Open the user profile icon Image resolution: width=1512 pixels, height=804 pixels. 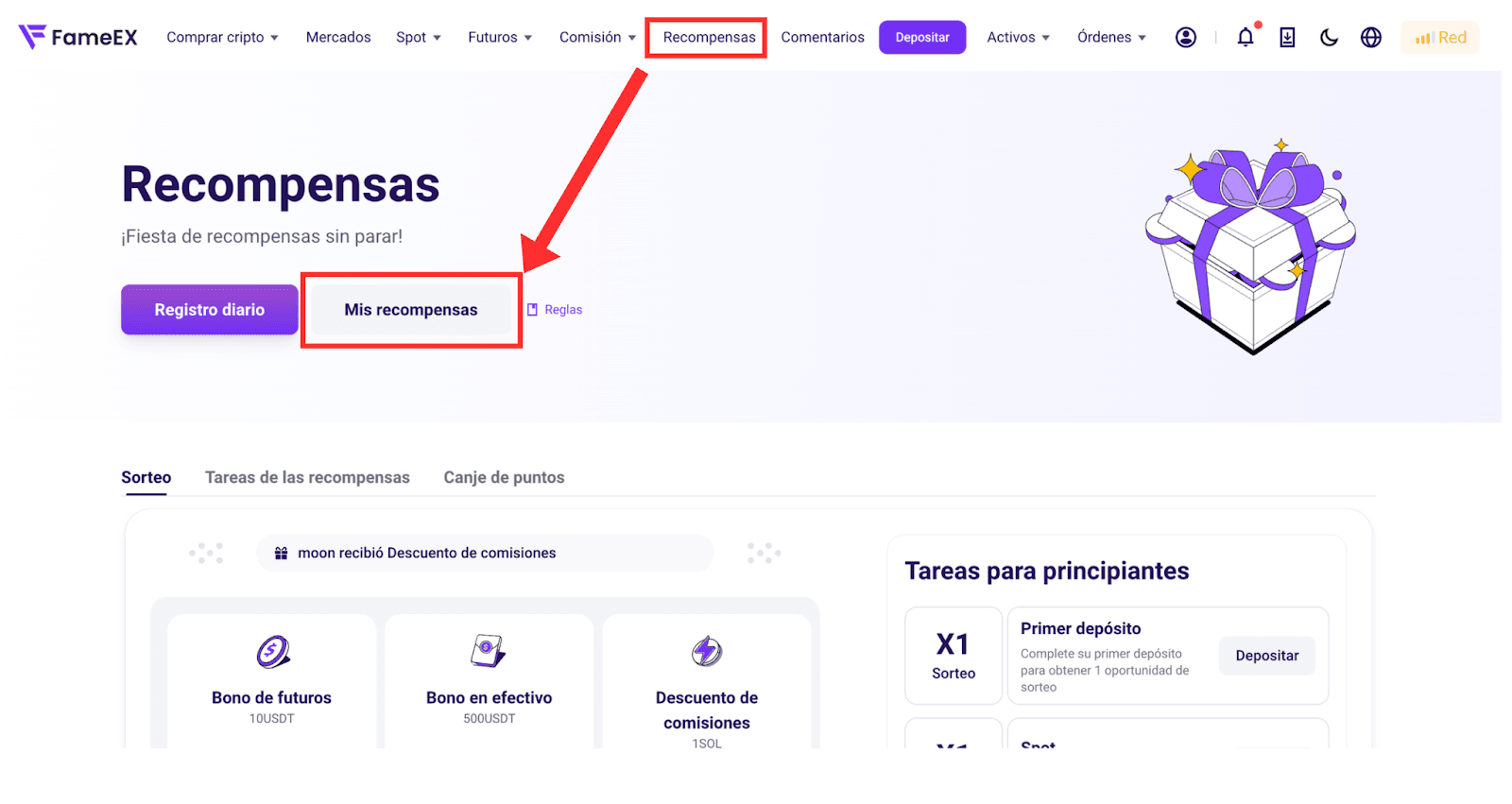click(x=1185, y=37)
